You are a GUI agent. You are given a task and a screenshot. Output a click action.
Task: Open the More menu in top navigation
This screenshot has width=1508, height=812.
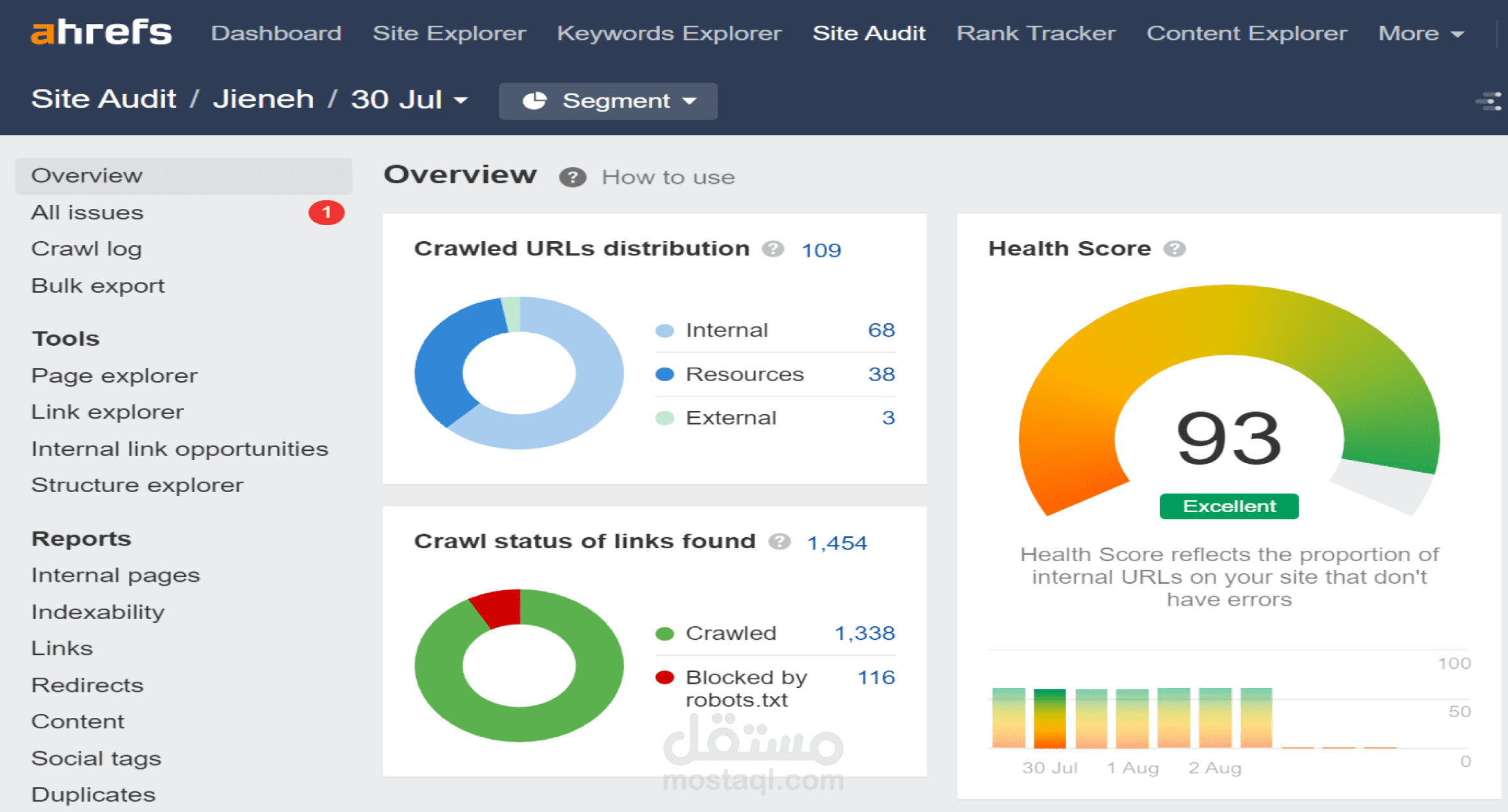(1420, 33)
